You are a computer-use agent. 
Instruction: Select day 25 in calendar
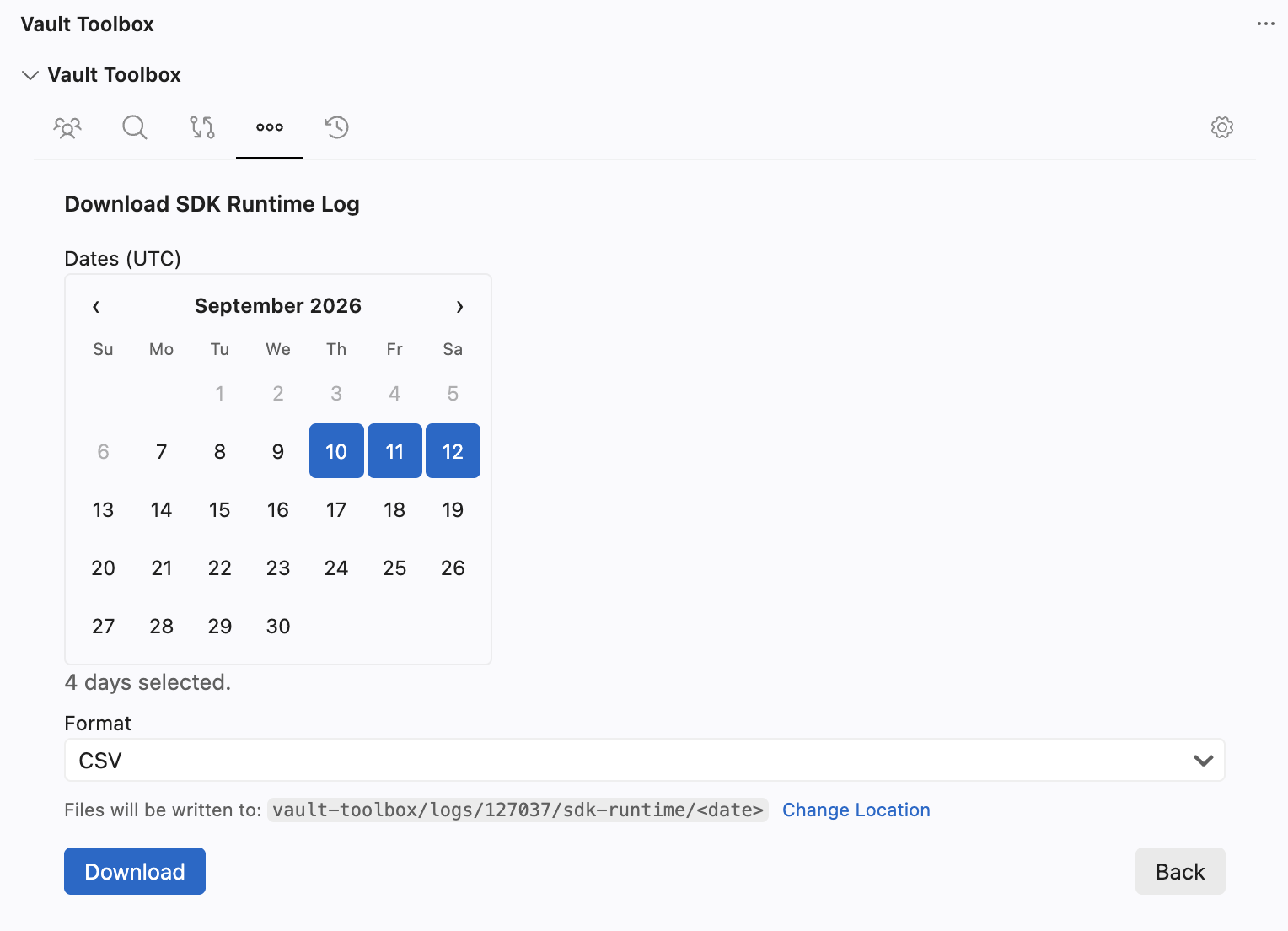(x=394, y=568)
